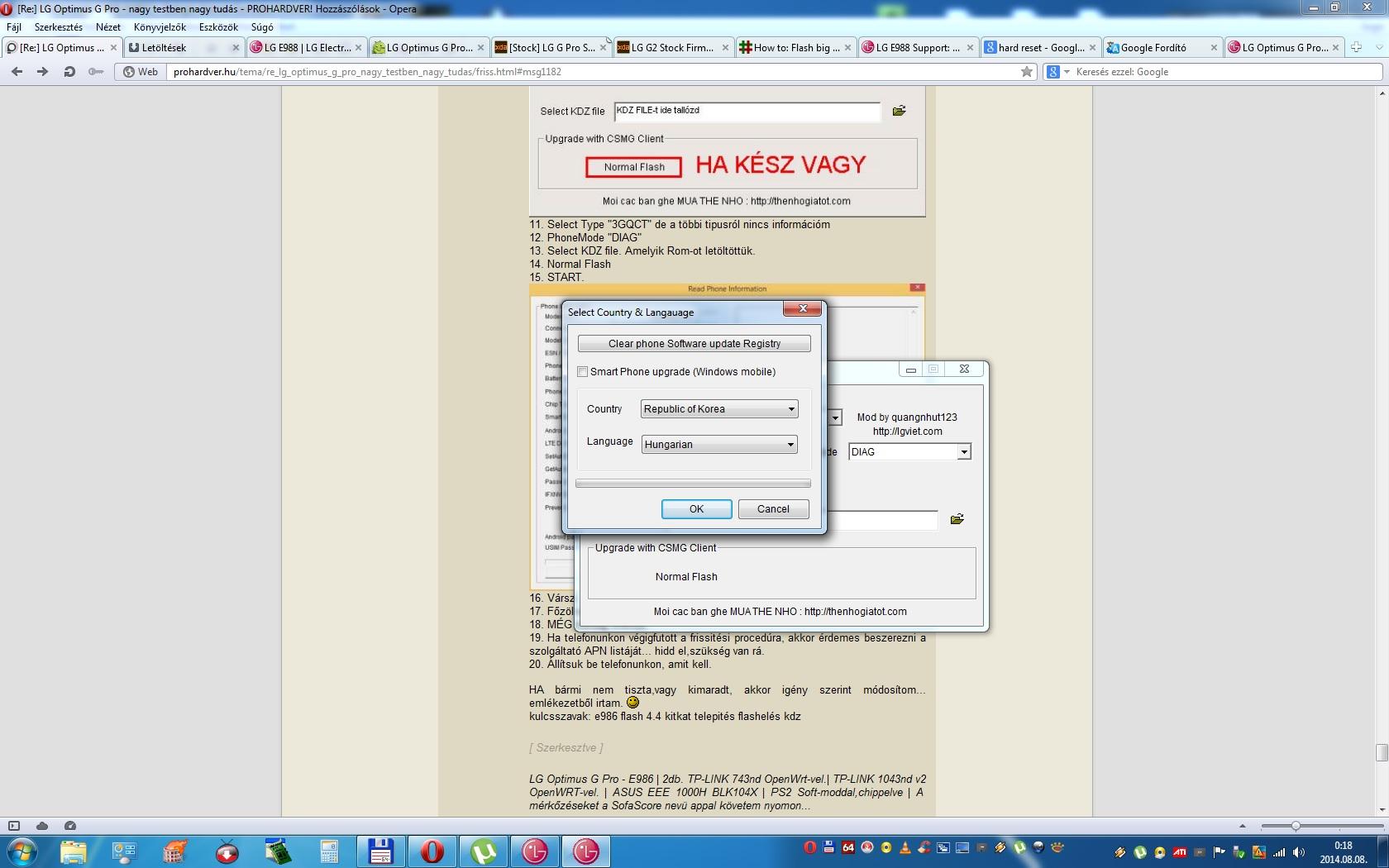Open the Nézet menu
The image size is (1389, 868).
108,27
